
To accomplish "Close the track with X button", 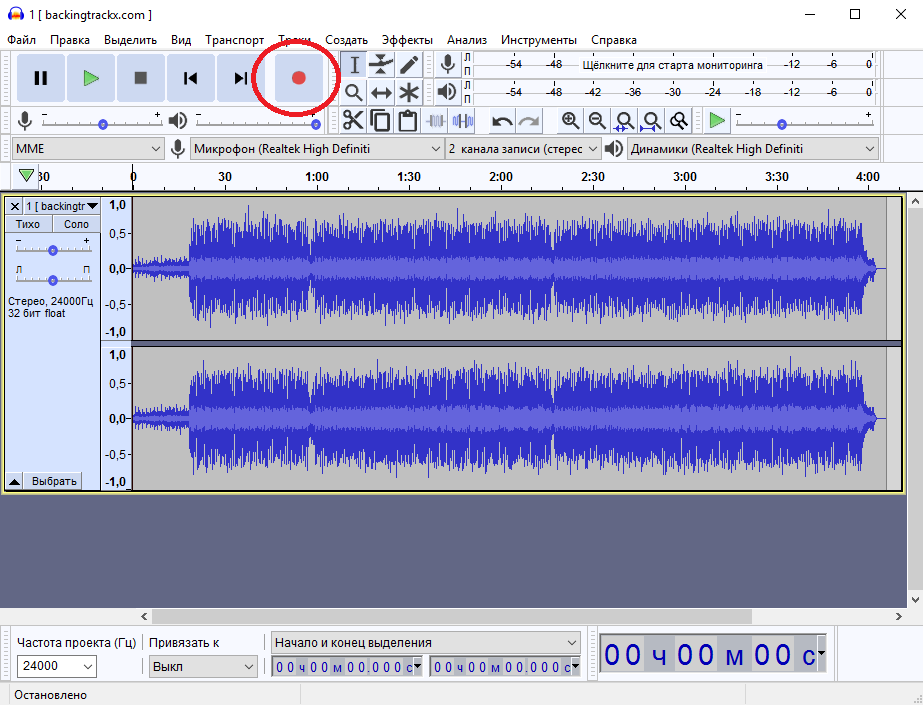I will pyautogui.click(x=15, y=207).
